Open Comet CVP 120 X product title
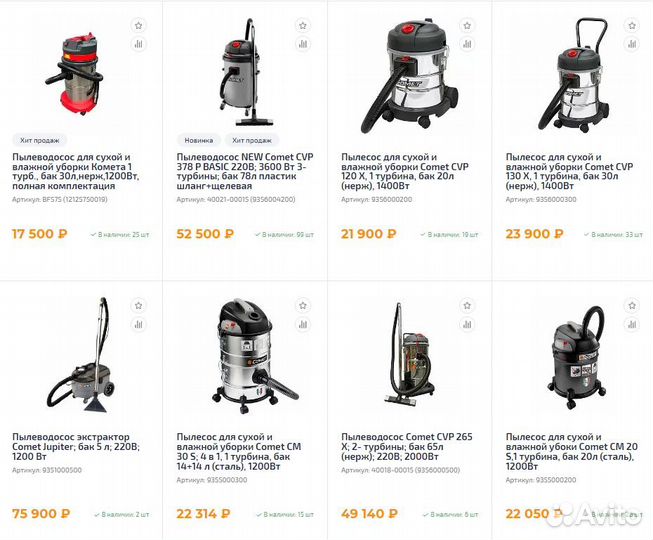The width and height of the screenshot is (653, 540). (x=405, y=171)
